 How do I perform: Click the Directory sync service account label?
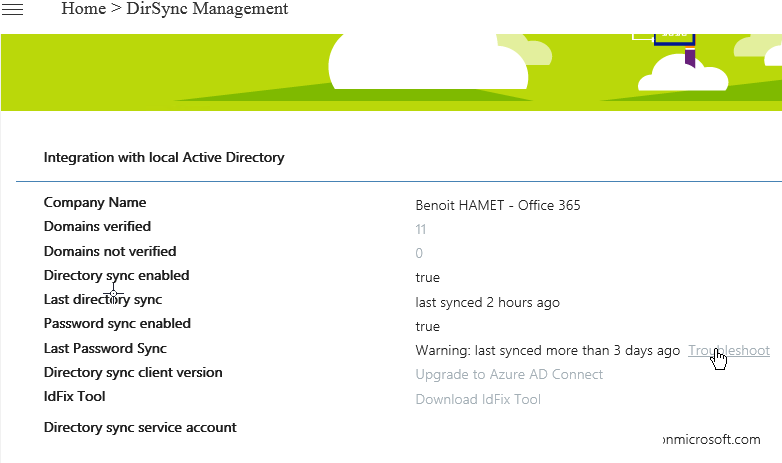pyautogui.click(x=140, y=427)
